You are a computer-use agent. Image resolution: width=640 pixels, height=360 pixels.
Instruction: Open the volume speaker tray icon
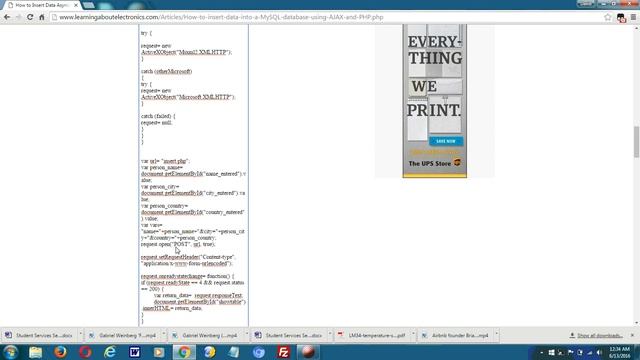(599, 352)
